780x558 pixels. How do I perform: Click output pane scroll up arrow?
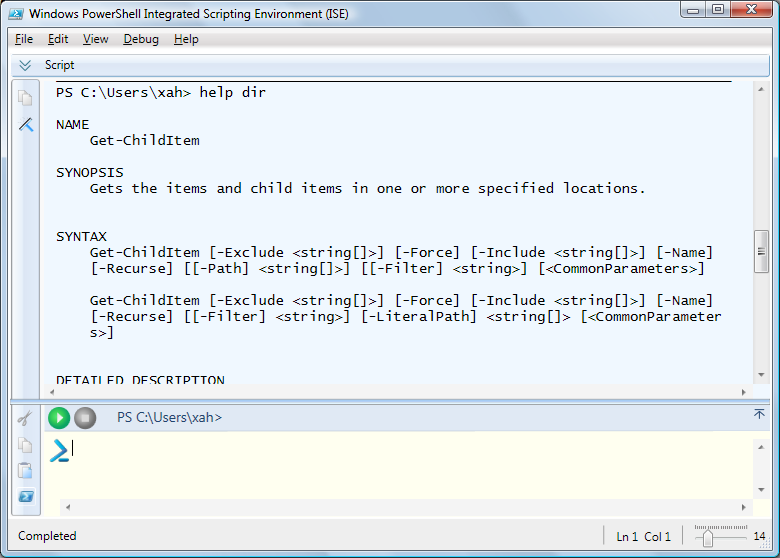[x=761, y=90]
